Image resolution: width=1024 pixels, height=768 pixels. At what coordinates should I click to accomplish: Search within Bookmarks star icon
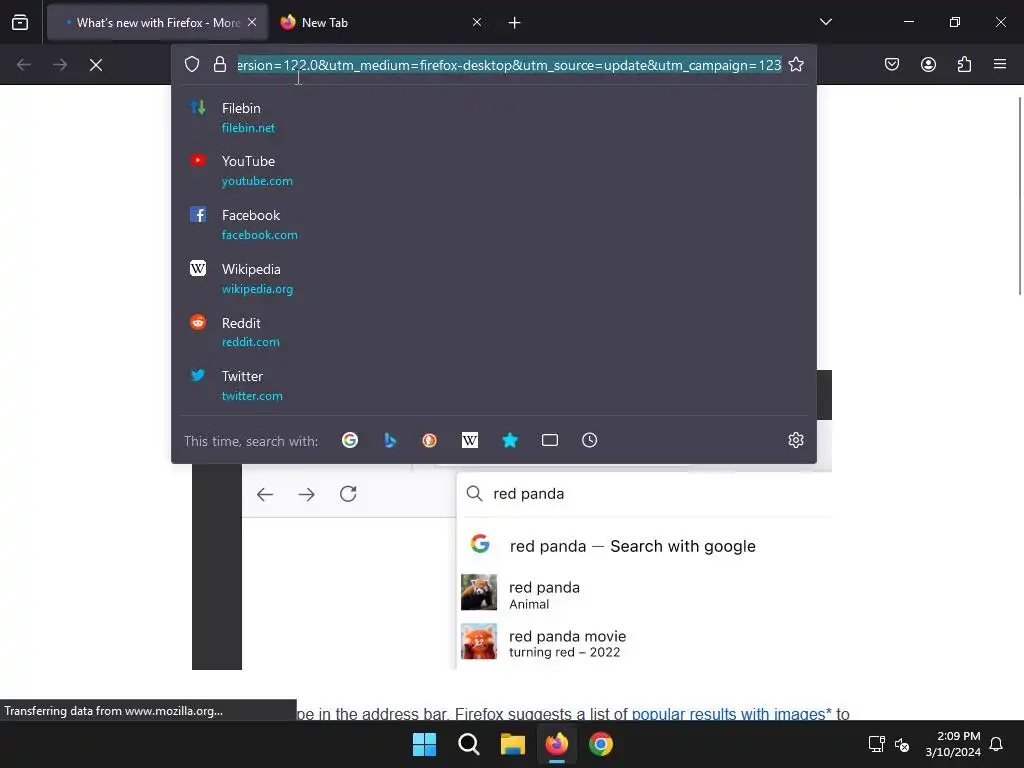point(510,440)
